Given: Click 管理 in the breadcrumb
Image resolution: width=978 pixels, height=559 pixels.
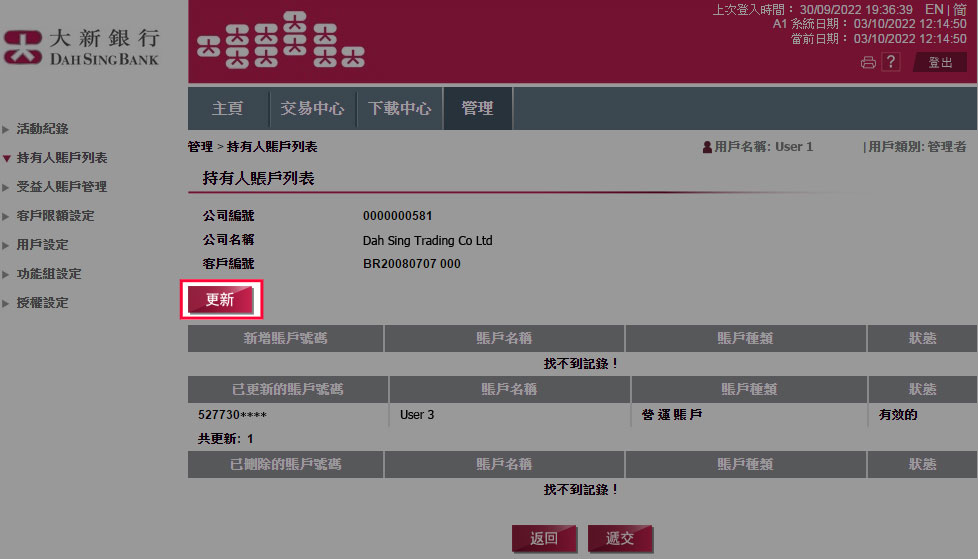Looking at the screenshot, I should tap(200, 147).
